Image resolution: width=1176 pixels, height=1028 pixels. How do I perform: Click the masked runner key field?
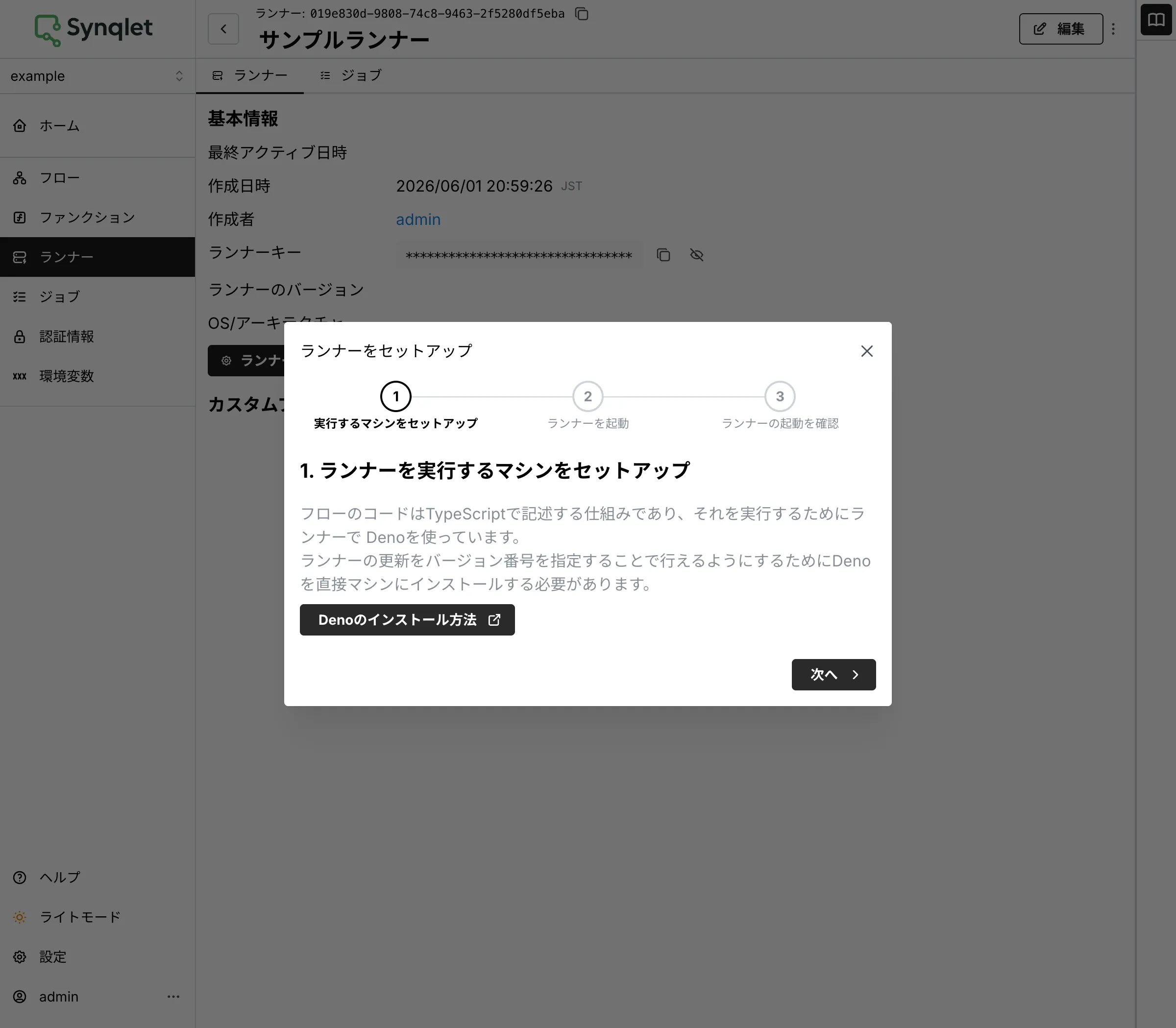[x=518, y=255]
